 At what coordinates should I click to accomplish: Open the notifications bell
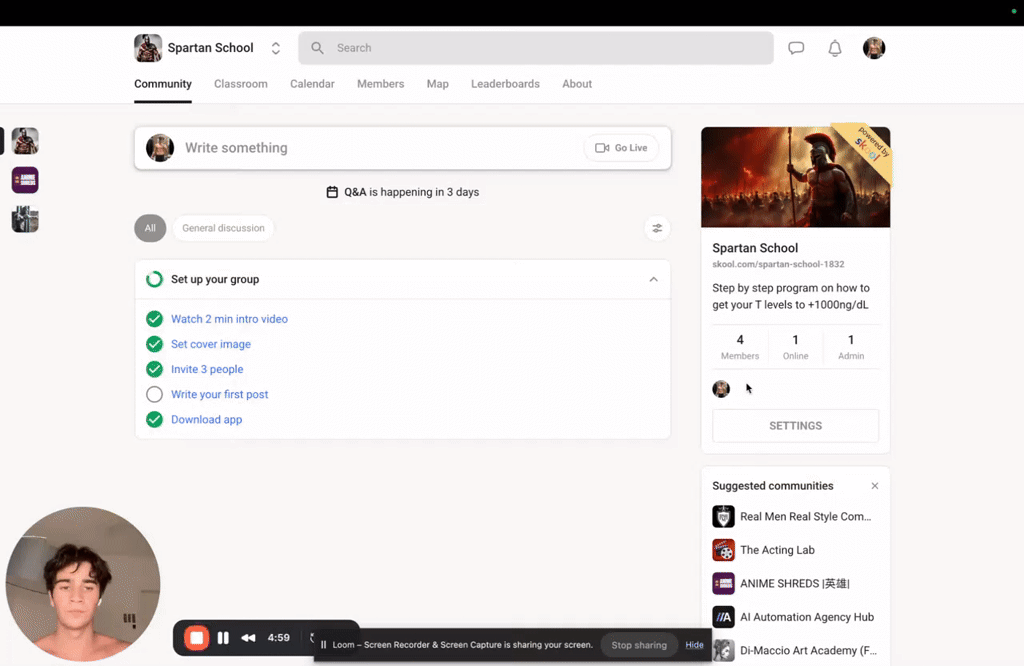pos(835,48)
